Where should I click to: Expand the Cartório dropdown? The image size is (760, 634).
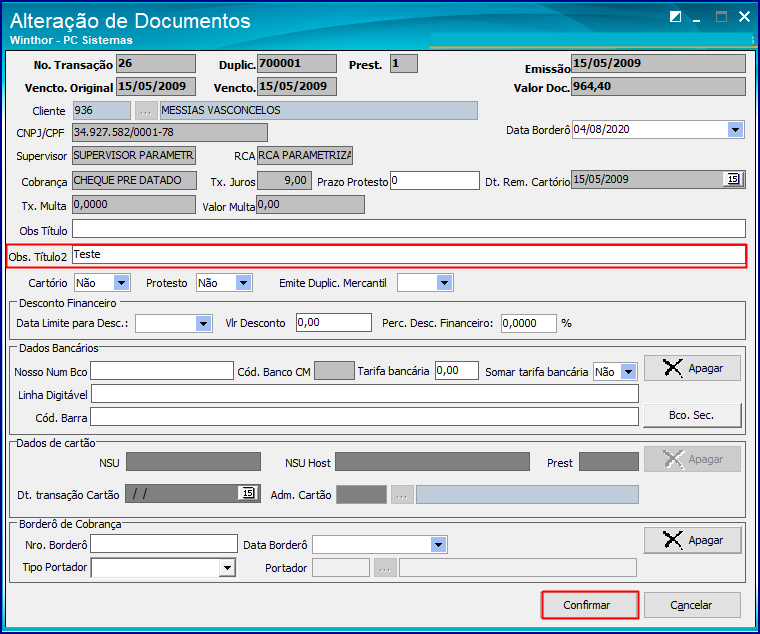pyautogui.click(x=121, y=283)
